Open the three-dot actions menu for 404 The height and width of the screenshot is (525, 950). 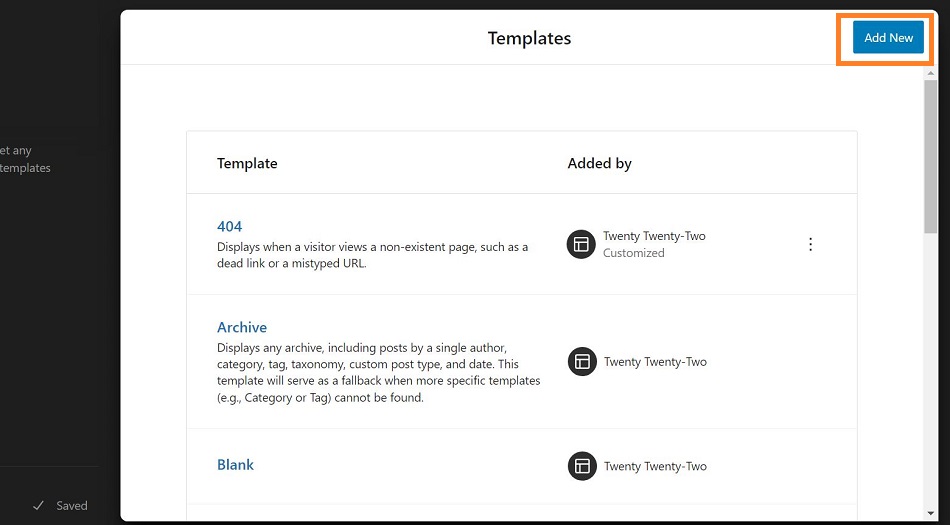click(x=811, y=245)
